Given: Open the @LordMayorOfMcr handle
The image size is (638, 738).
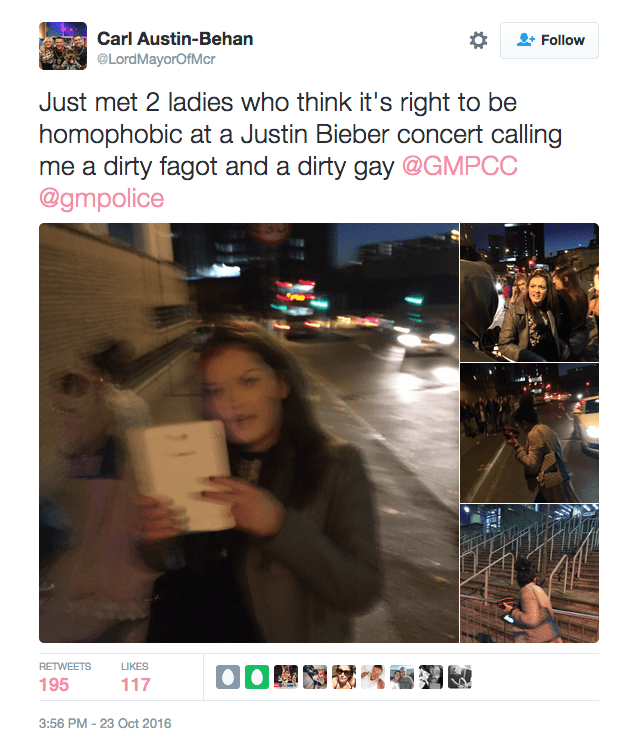Looking at the screenshot, I should click(x=156, y=59).
